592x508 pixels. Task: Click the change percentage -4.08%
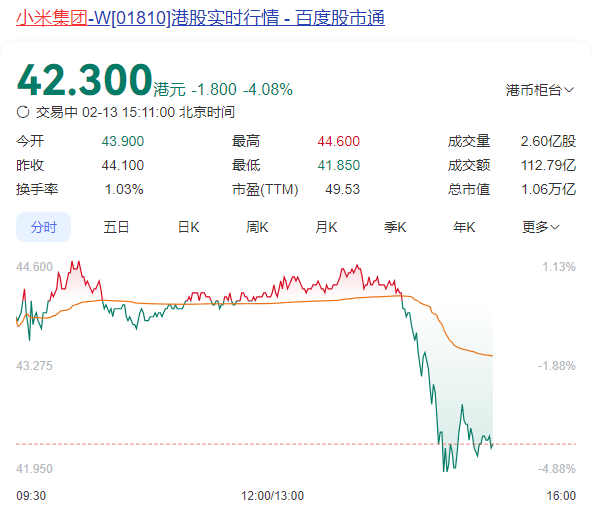268,90
